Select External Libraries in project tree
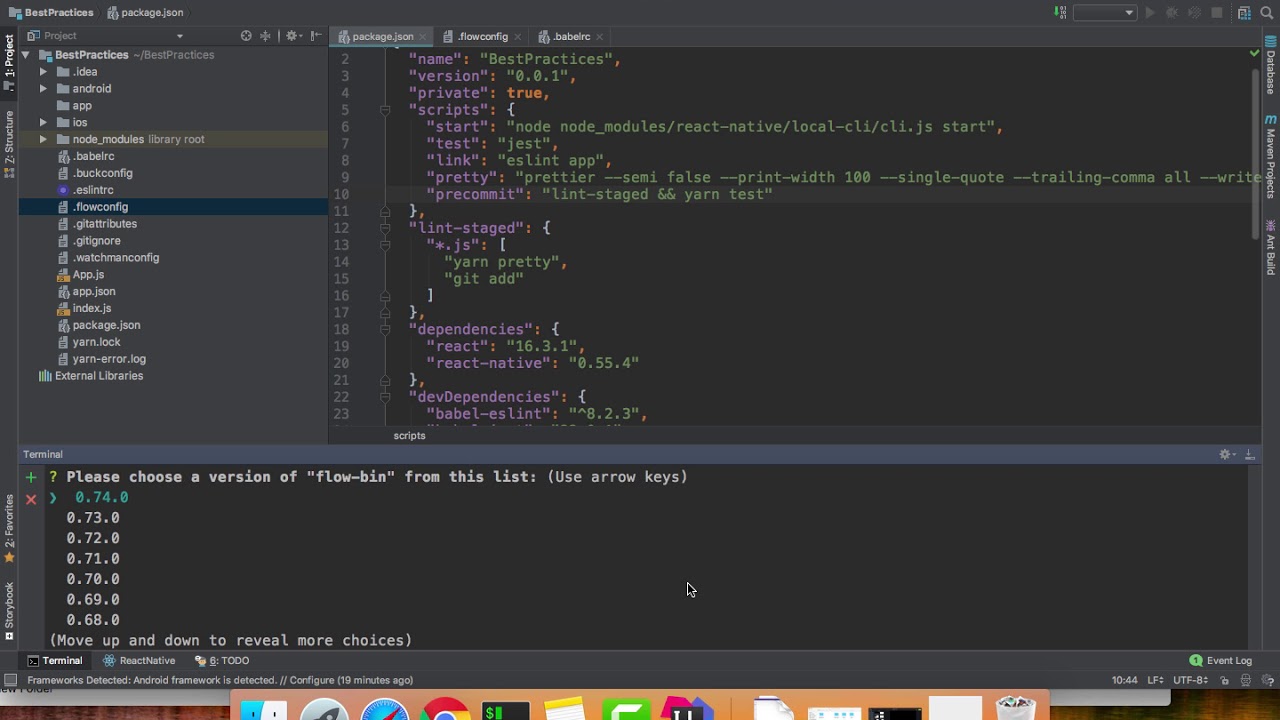Viewport: 1280px width, 720px height. (99, 376)
